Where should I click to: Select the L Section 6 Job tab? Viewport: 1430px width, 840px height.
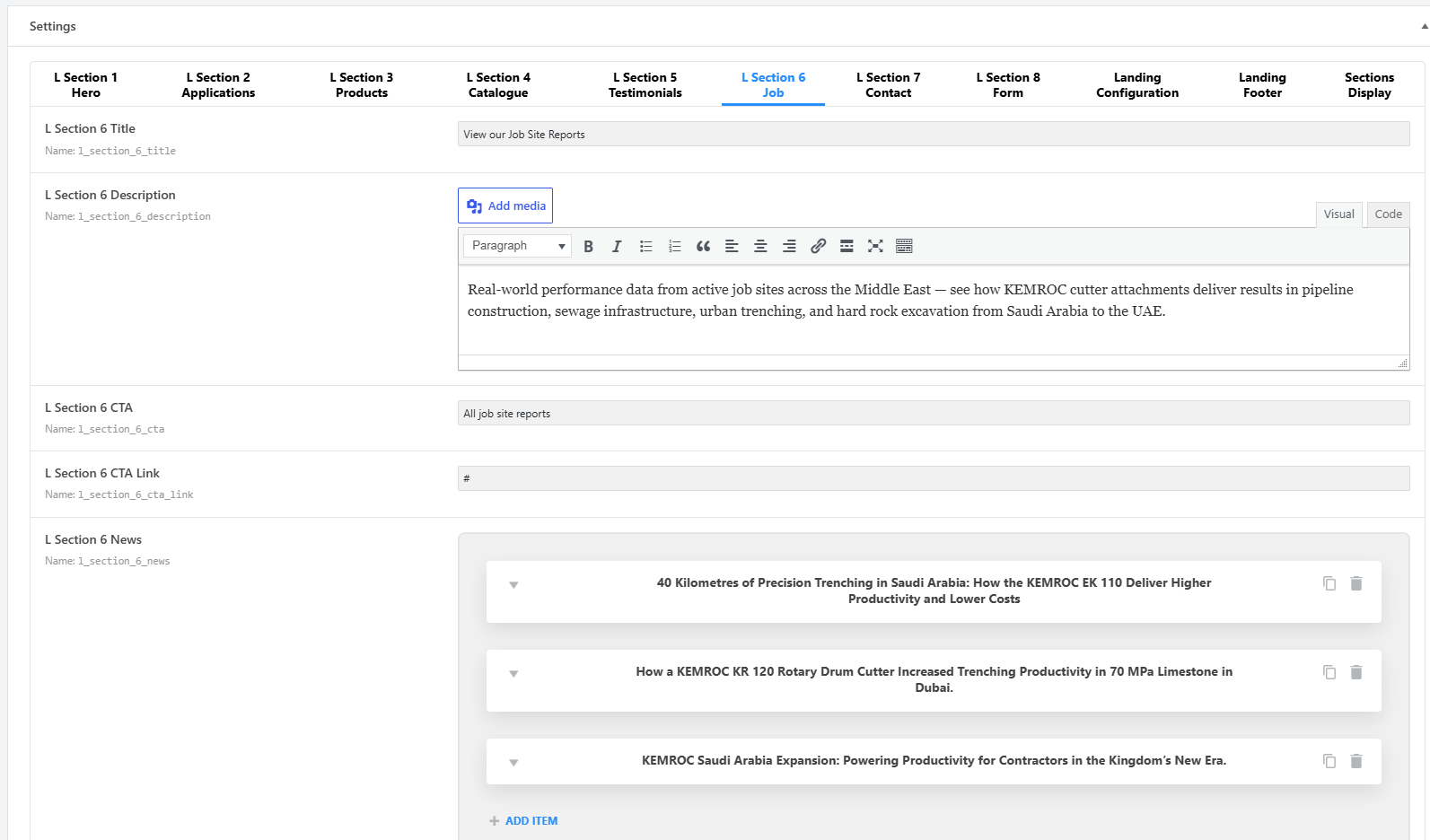pos(773,85)
